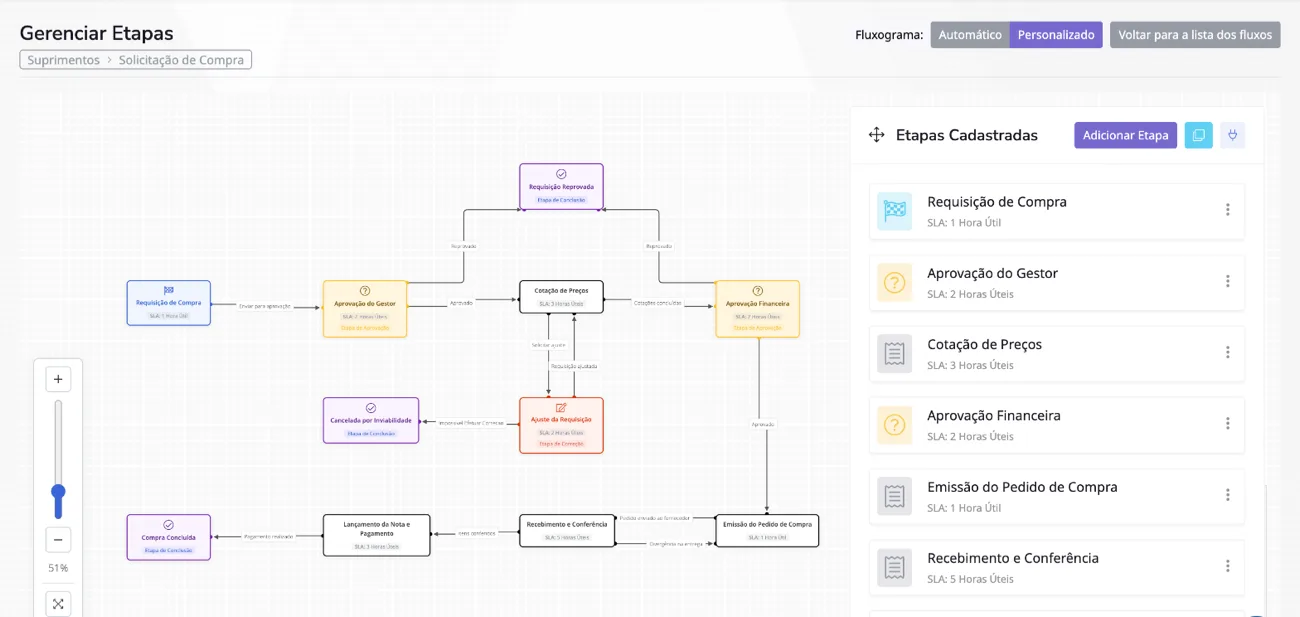Select the Lançamento da Nota e Pagamento node
Viewport: 1300px width, 617px height.
pyautogui.click(x=376, y=535)
